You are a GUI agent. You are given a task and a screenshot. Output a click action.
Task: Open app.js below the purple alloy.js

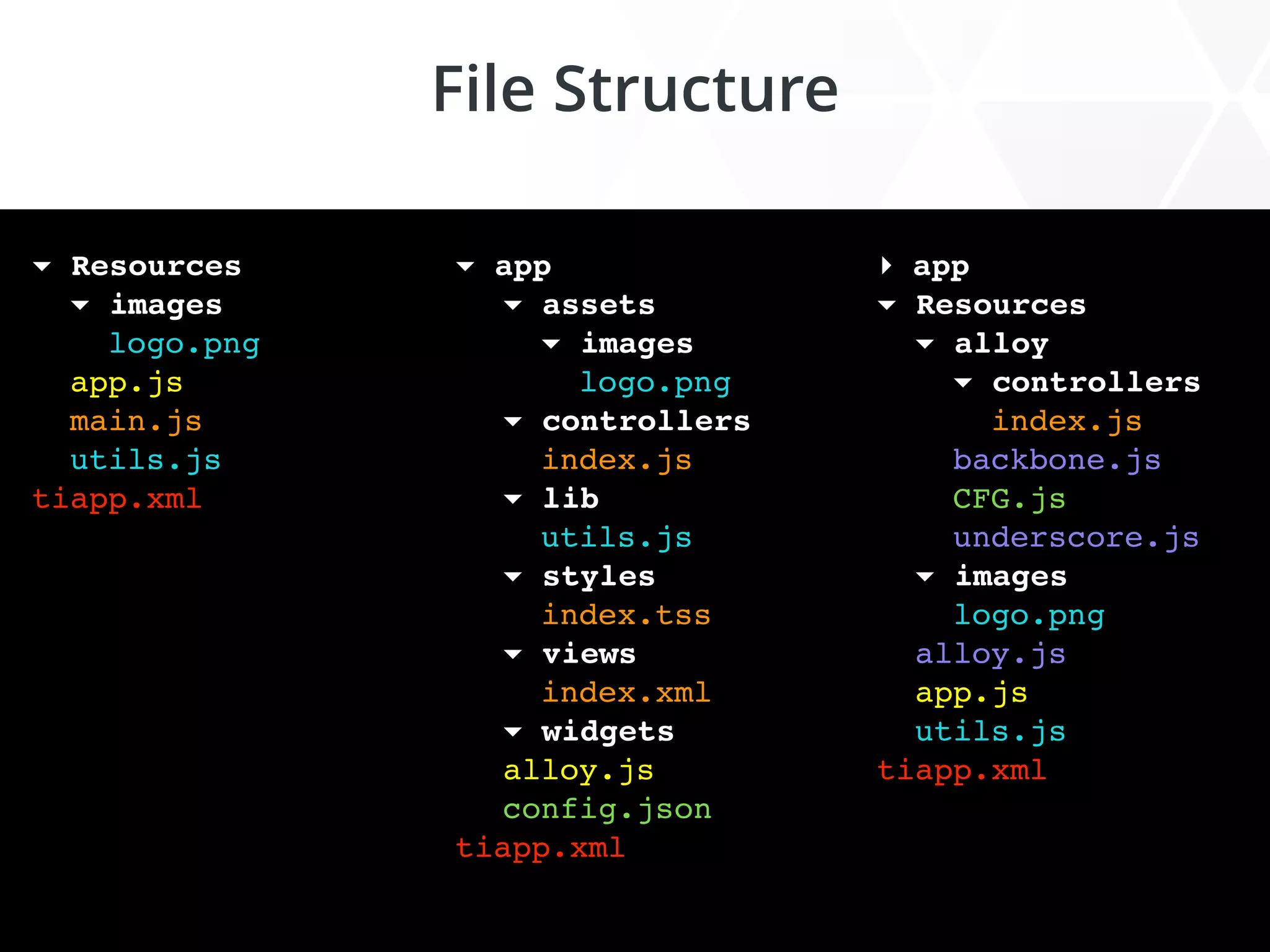[x=971, y=694]
